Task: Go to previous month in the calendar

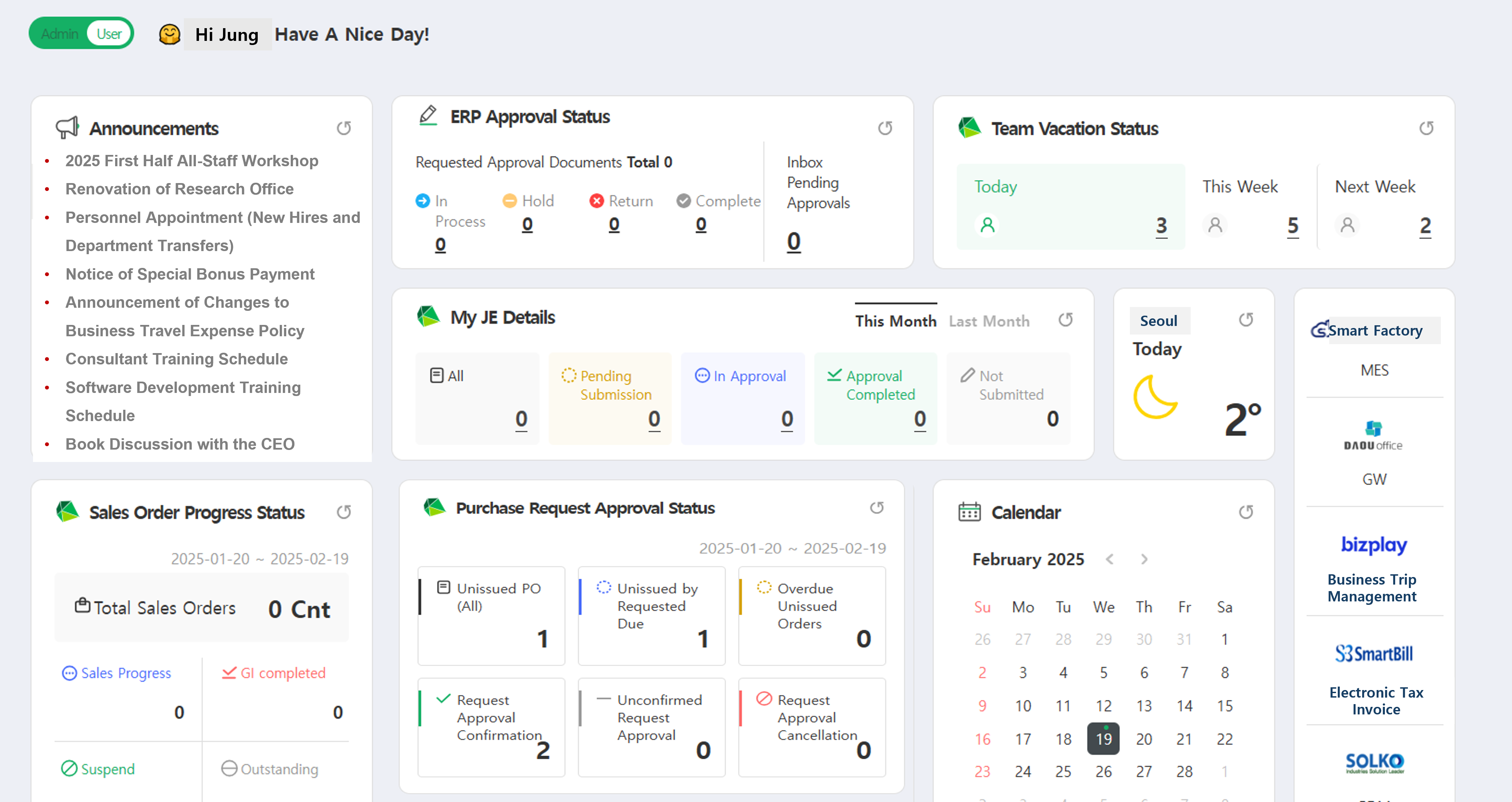Action: [x=1109, y=559]
